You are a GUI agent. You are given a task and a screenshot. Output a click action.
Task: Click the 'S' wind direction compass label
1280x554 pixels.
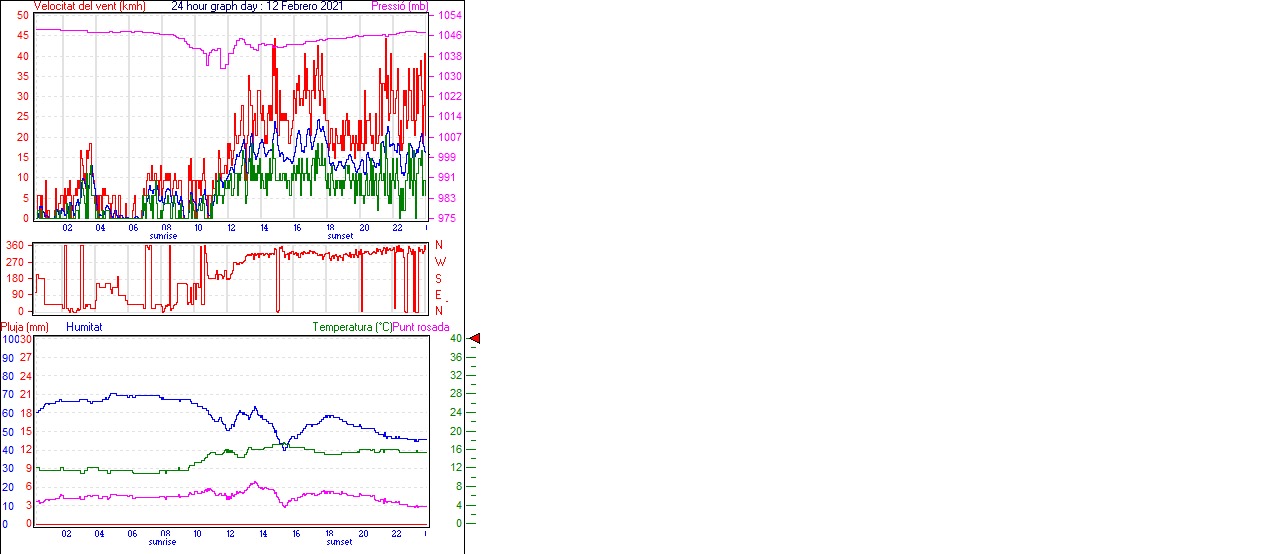click(x=439, y=278)
